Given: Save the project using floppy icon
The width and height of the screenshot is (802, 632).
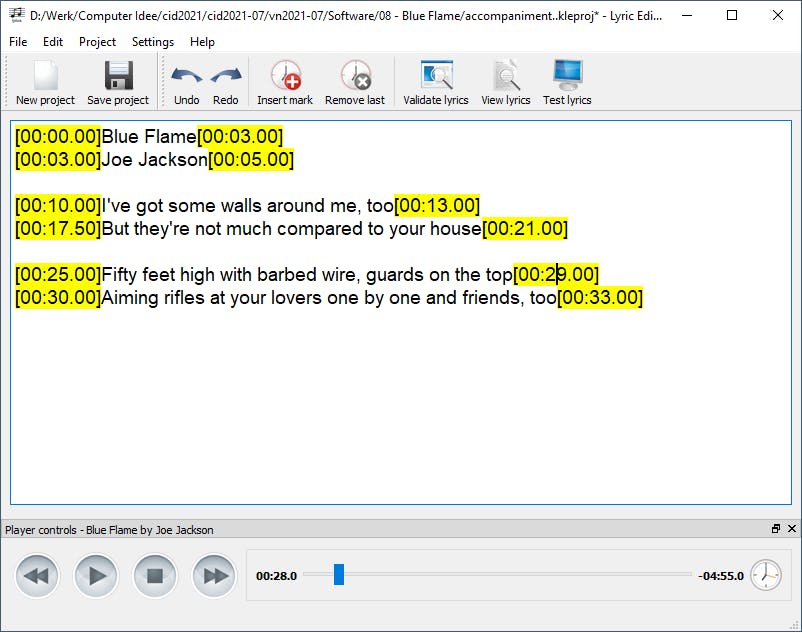Looking at the screenshot, I should point(118,82).
